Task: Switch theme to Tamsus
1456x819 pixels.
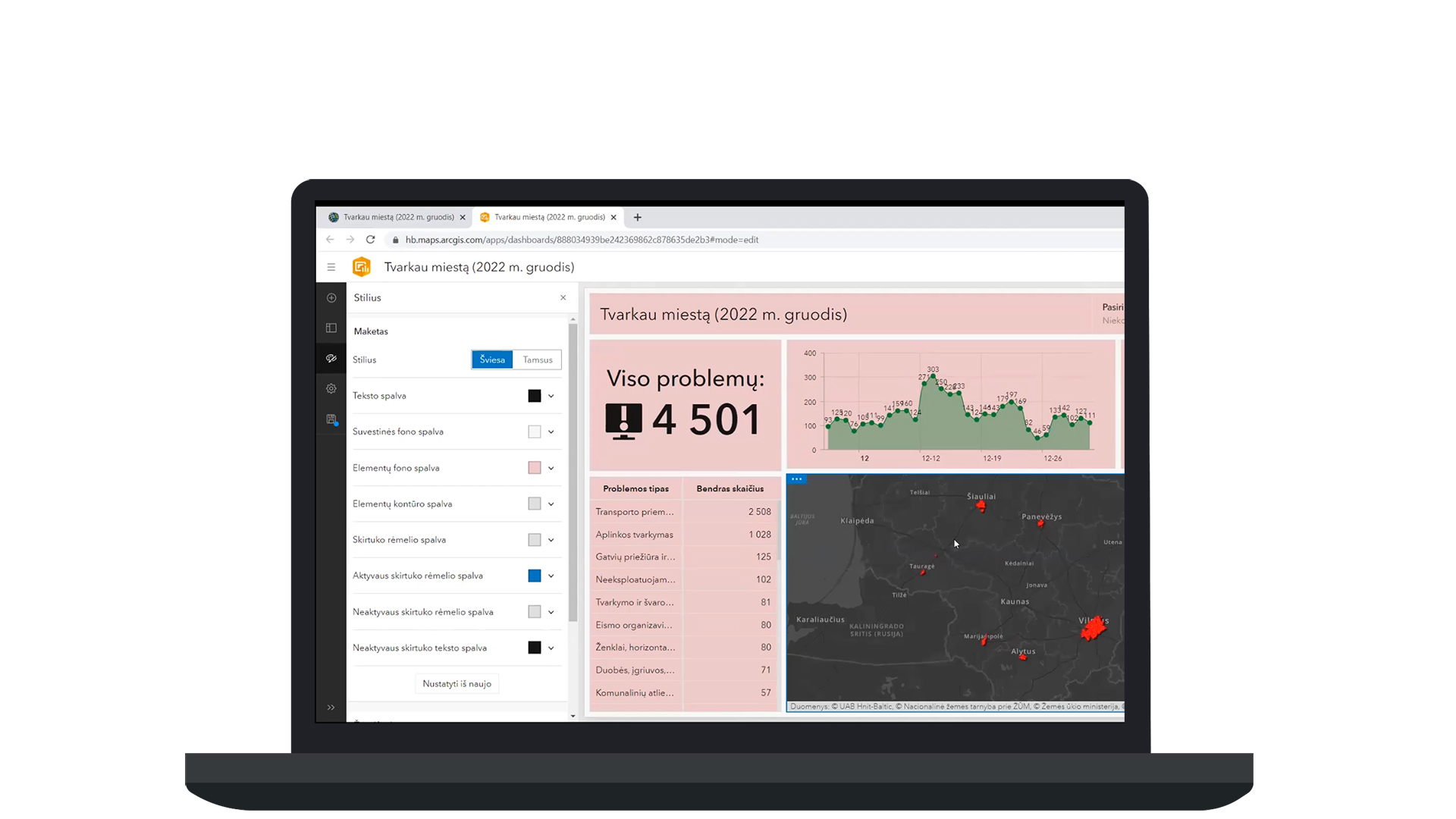Action: pos(538,360)
